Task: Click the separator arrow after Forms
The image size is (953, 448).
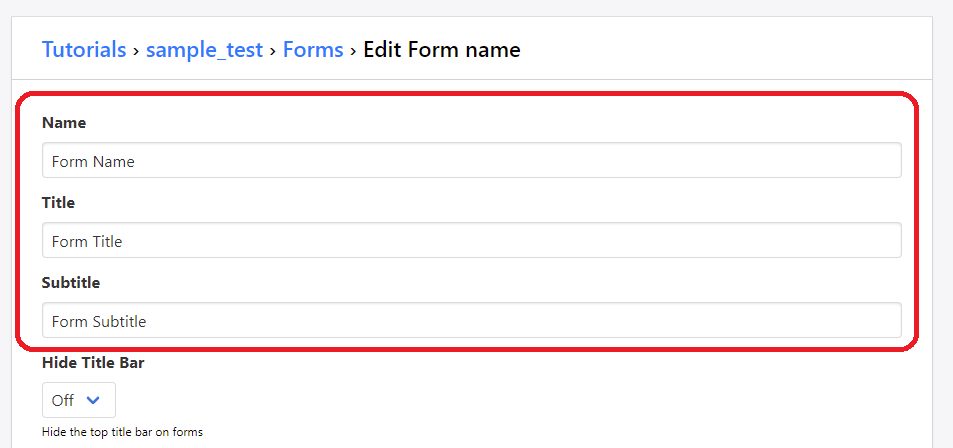Action: [353, 49]
